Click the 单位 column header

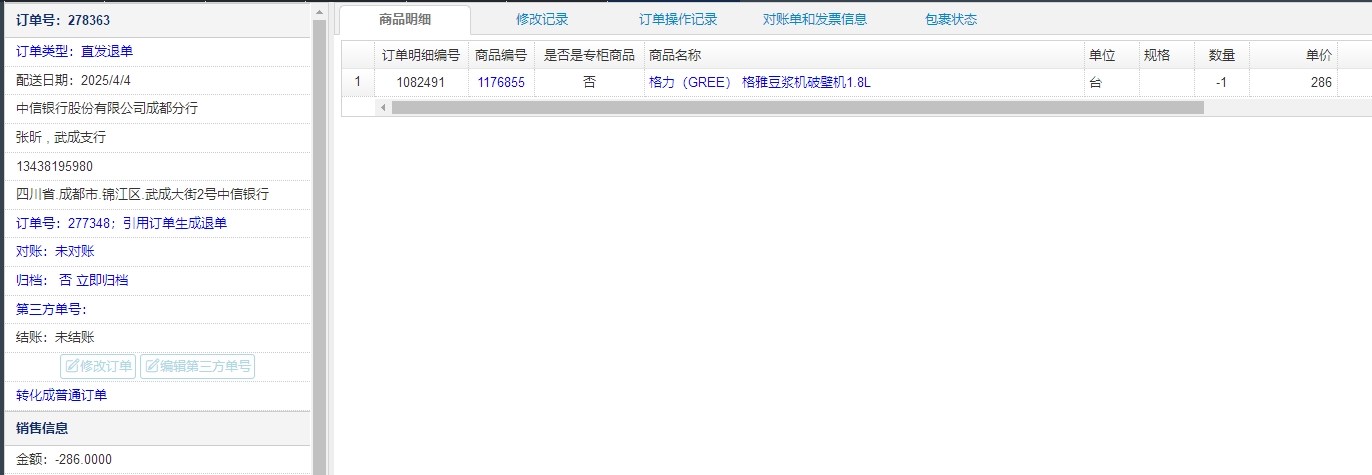coord(1111,55)
